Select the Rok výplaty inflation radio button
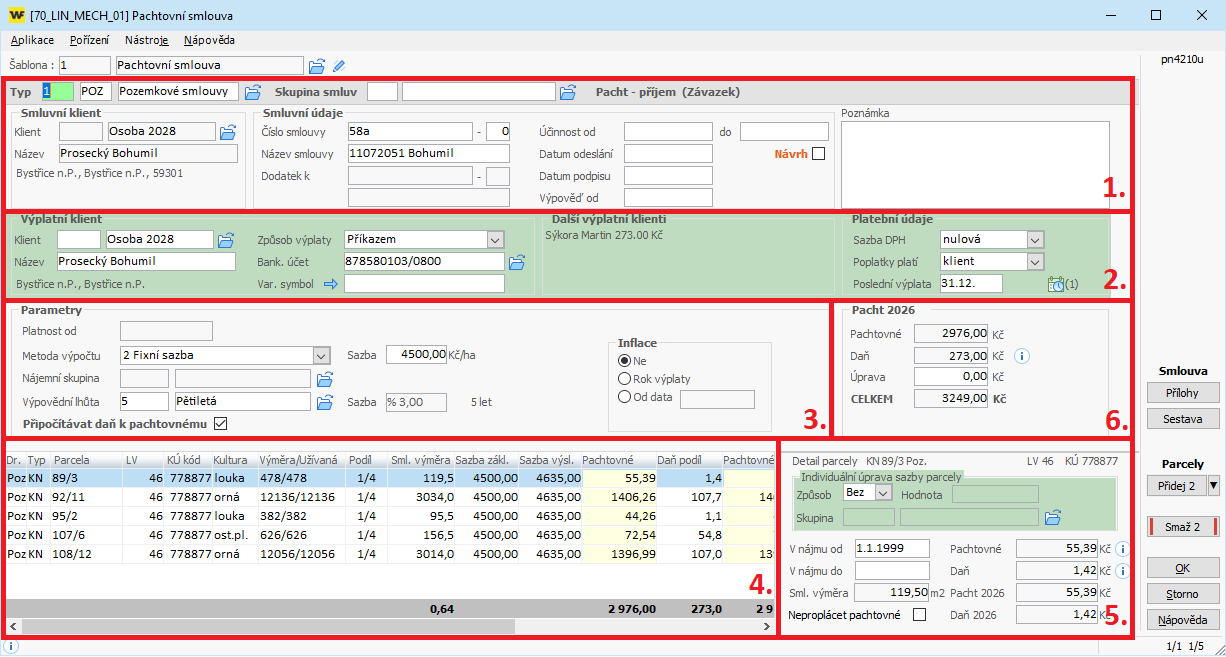Image resolution: width=1226 pixels, height=657 pixels. 626,379
